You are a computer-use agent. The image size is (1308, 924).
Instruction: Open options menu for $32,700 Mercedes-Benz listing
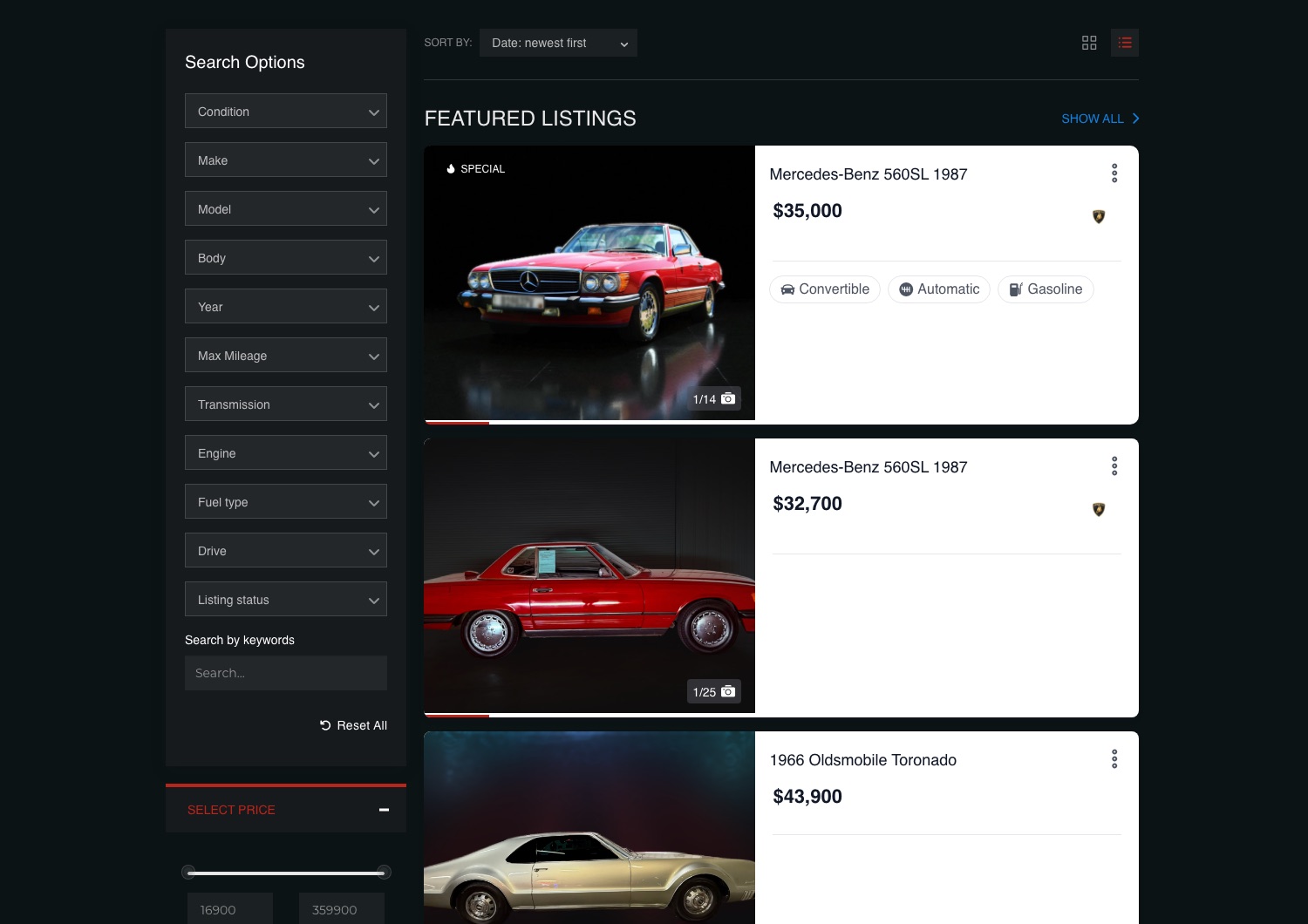tap(1114, 466)
